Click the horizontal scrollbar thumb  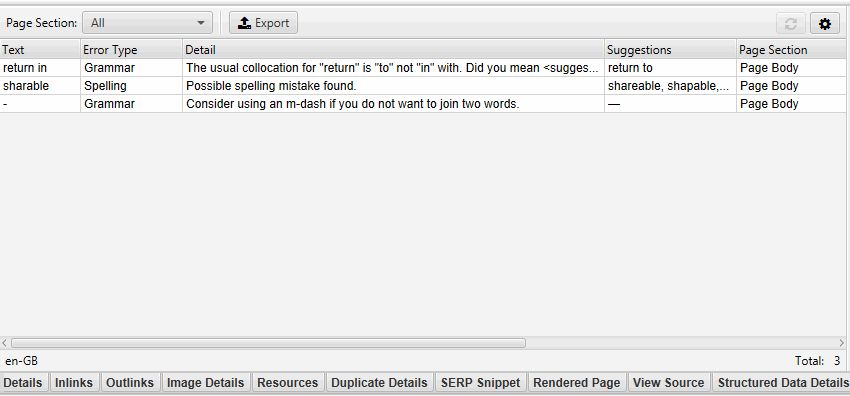click(x=268, y=343)
